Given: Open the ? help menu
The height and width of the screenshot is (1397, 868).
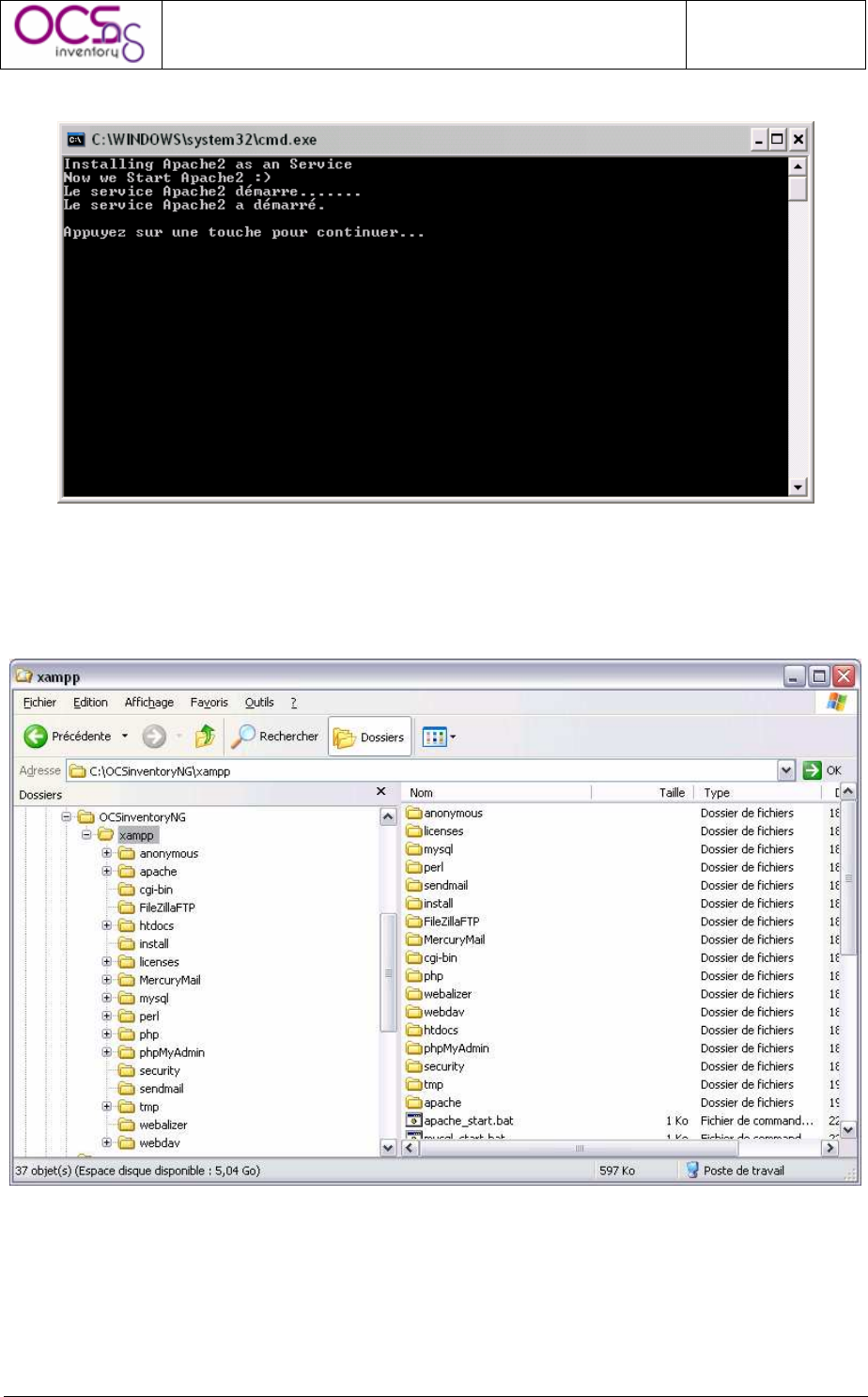Looking at the screenshot, I should pyautogui.click(x=293, y=703).
